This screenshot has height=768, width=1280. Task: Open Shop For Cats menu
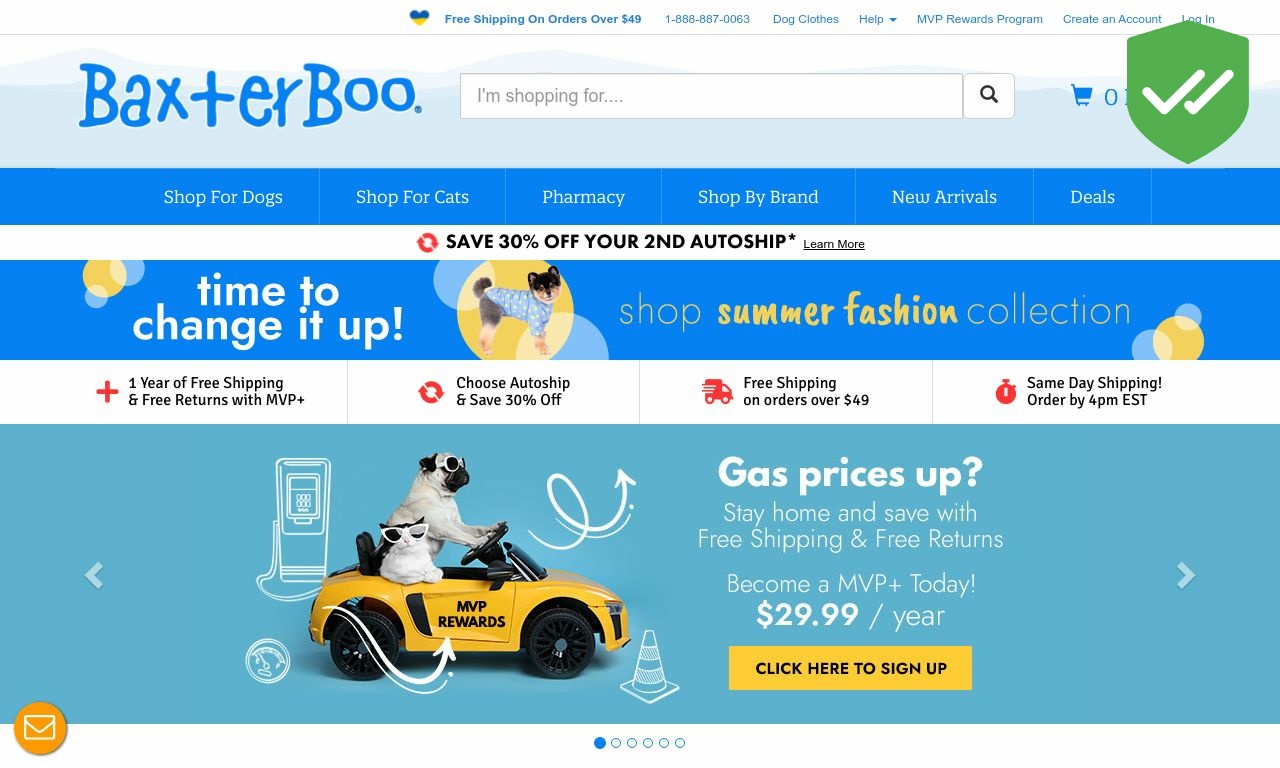coord(412,197)
